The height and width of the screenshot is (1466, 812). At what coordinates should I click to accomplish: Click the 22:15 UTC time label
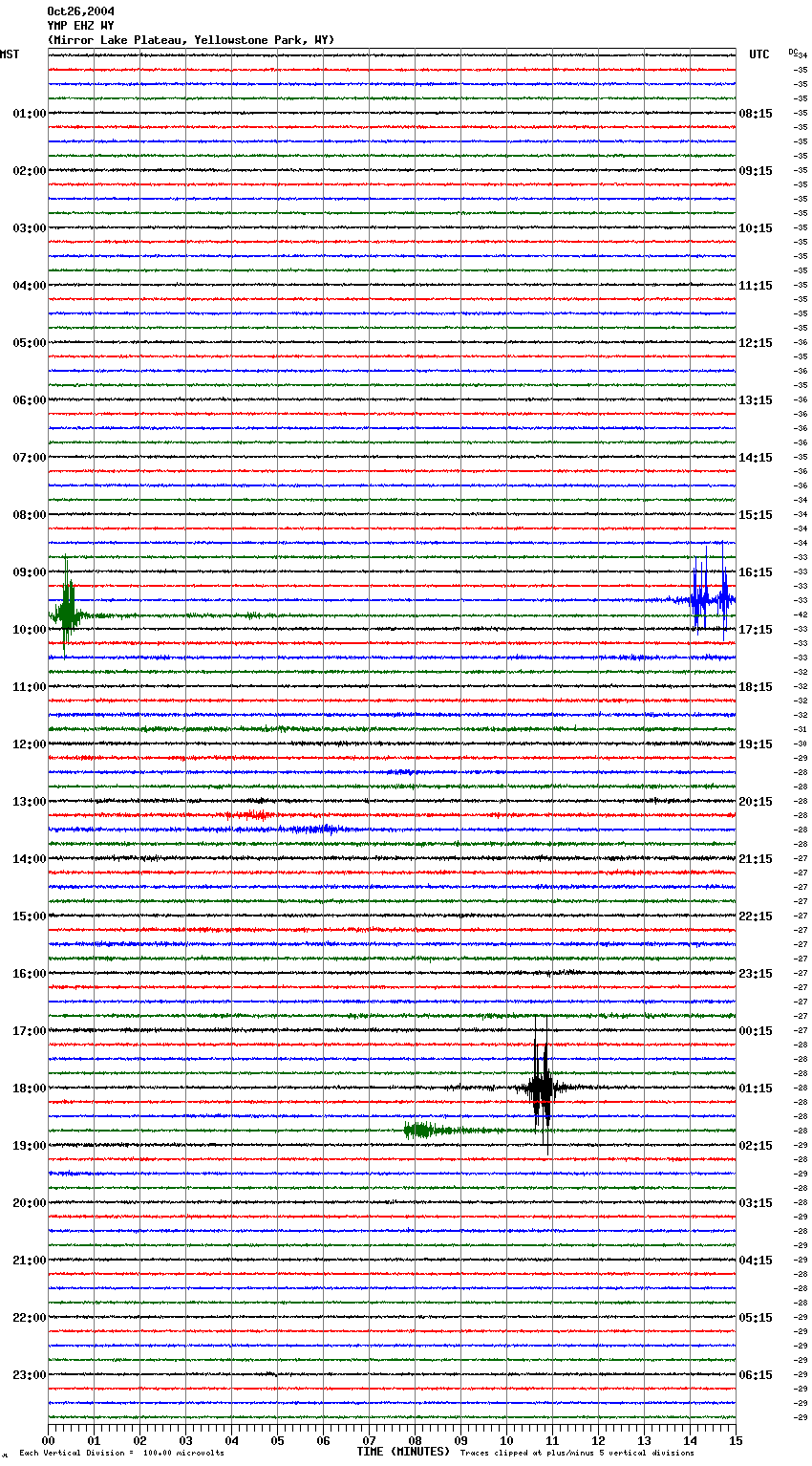click(x=756, y=916)
